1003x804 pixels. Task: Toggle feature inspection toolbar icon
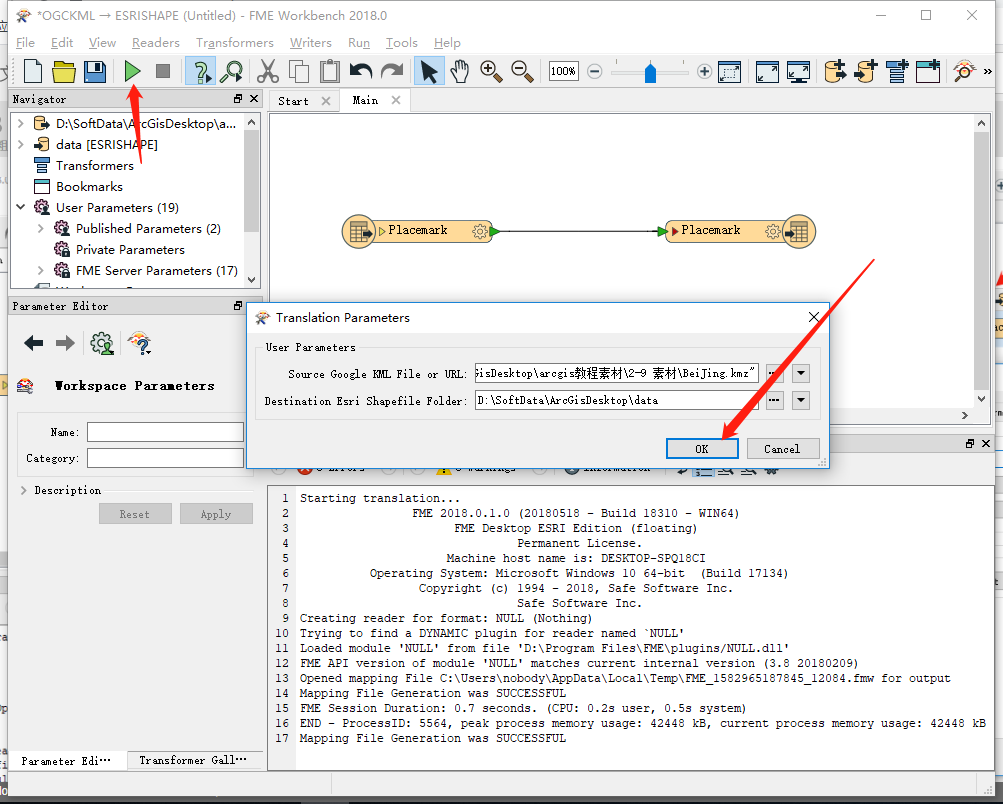point(965,71)
